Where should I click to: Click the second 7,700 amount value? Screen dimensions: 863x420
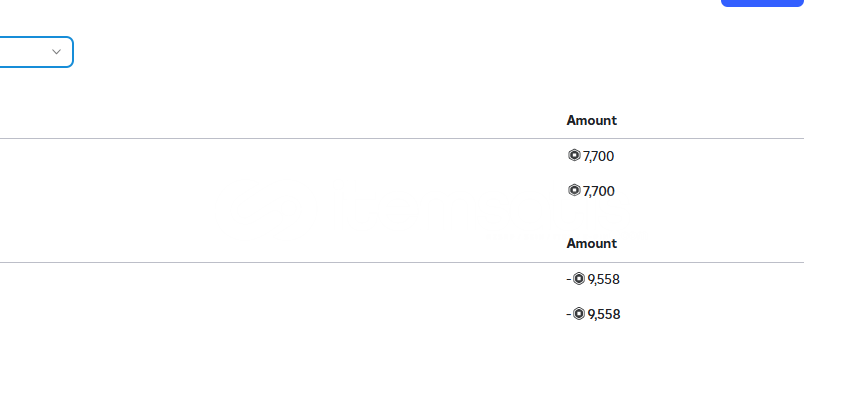click(598, 191)
